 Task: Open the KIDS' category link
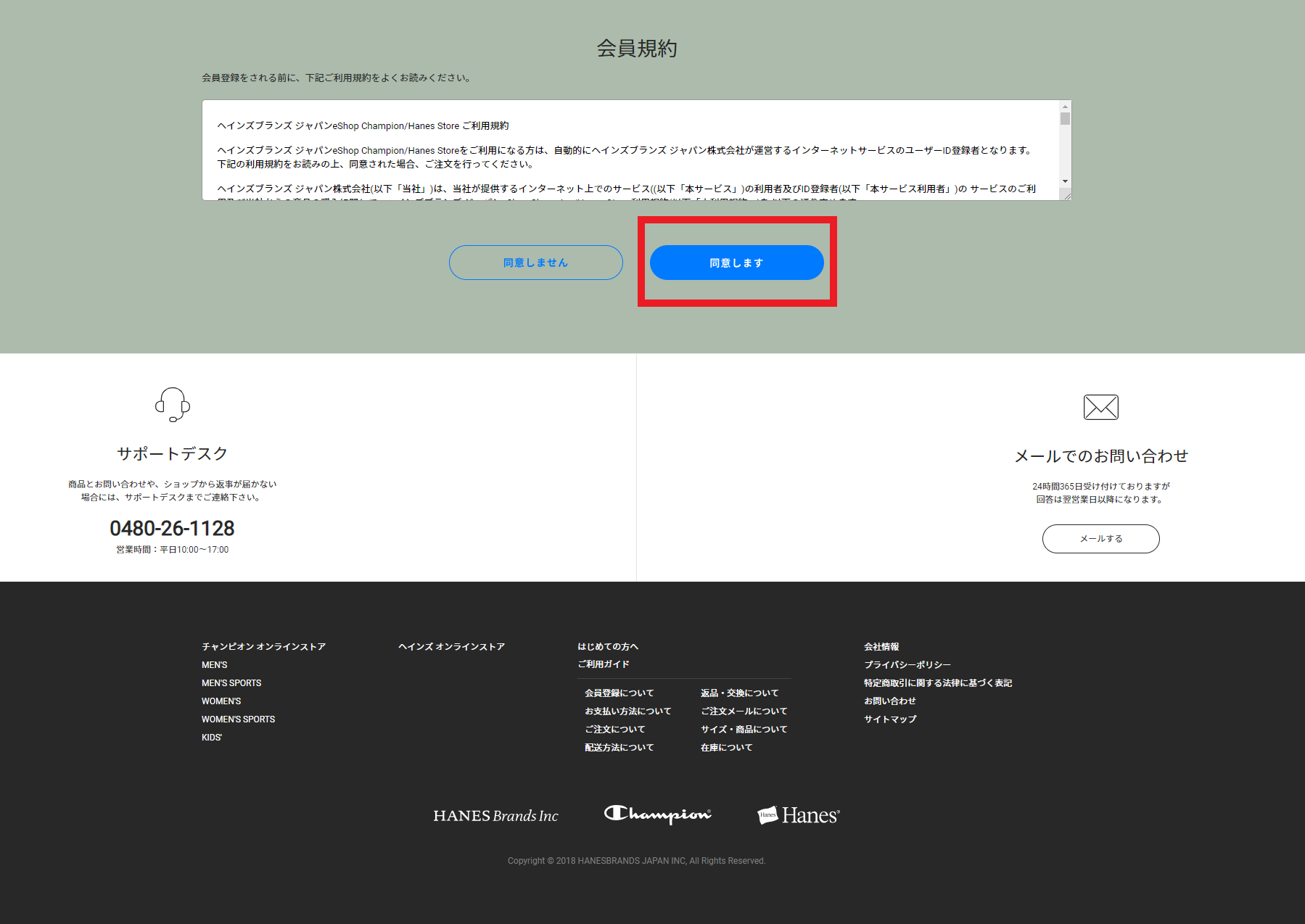[x=212, y=738]
